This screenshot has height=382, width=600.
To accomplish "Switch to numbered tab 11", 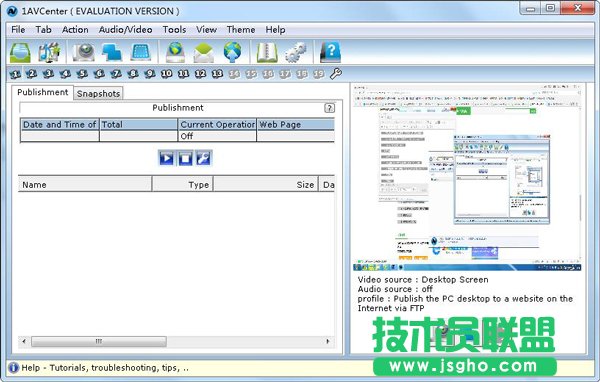I will (183, 74).
